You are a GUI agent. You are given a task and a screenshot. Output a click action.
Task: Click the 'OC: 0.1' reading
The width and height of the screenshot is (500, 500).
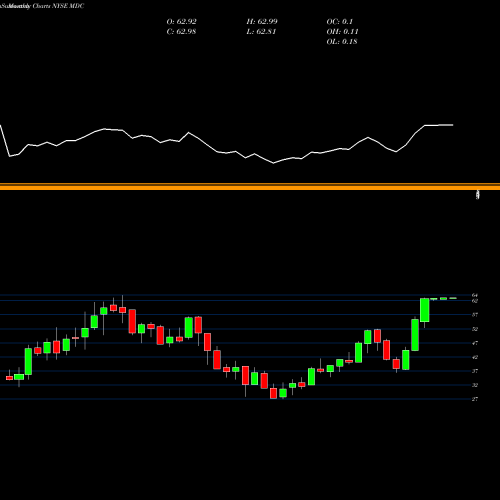pos(339,22)
